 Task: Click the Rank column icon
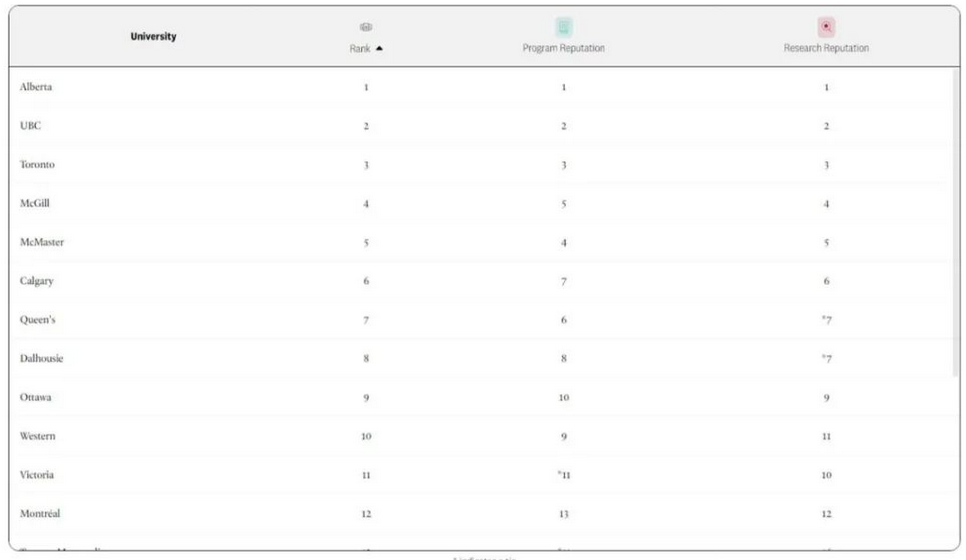(366, 27)
